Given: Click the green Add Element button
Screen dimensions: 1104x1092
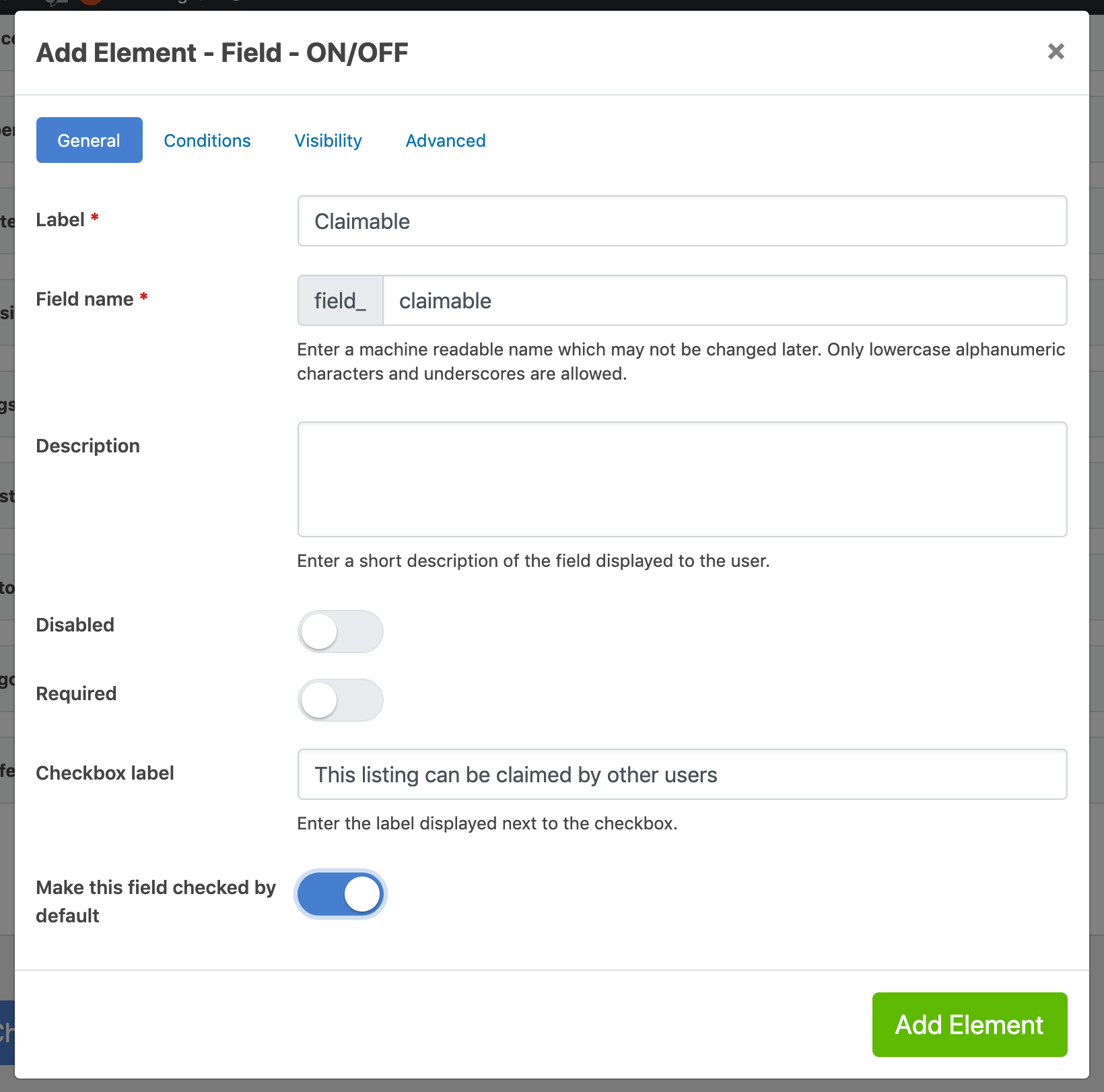Looking at the screenshot, I should 970,1025.
